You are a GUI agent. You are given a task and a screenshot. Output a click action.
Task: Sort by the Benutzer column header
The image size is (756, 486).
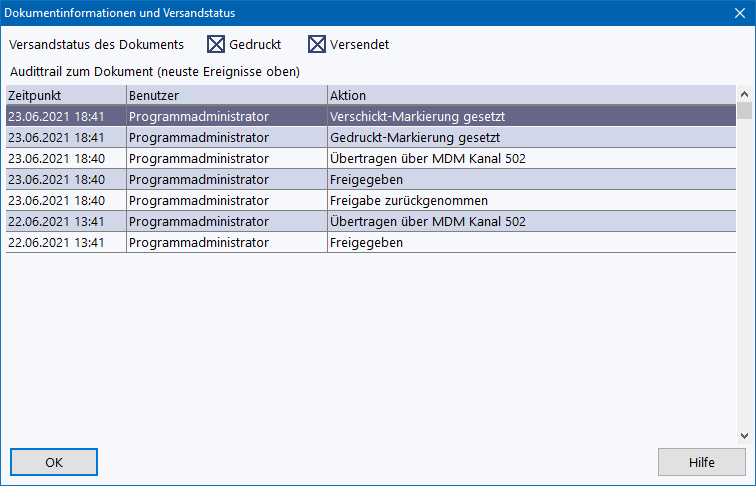click(x=226, y=95)
